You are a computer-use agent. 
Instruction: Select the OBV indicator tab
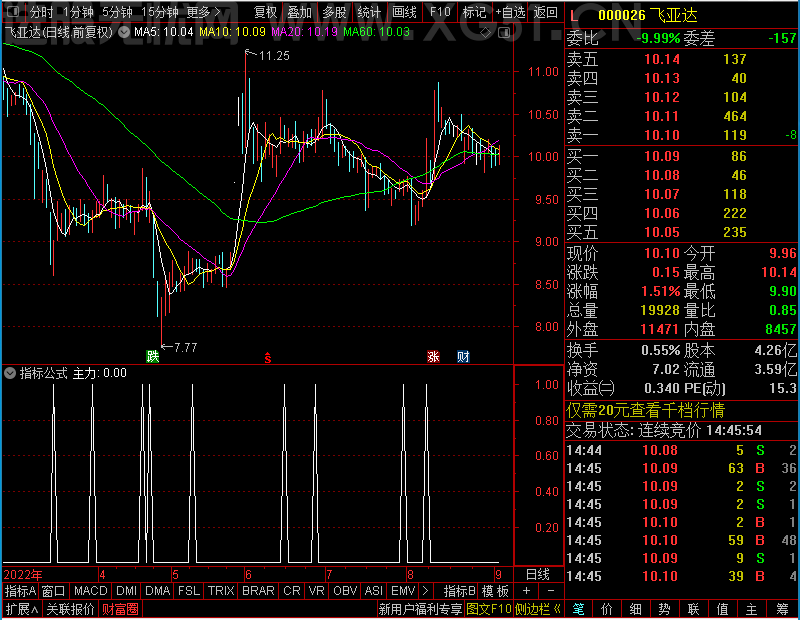click(345, 591)
